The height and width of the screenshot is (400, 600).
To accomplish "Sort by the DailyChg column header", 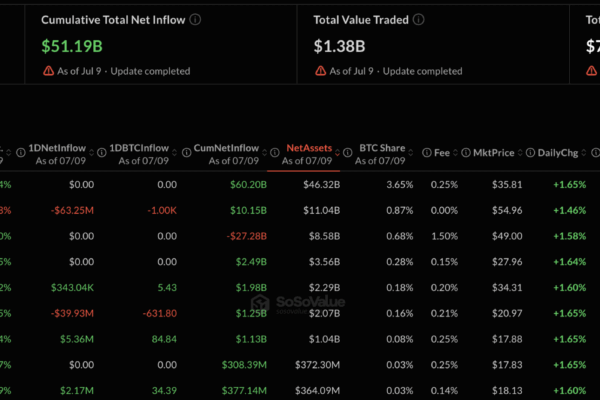I will pos(558,153).
